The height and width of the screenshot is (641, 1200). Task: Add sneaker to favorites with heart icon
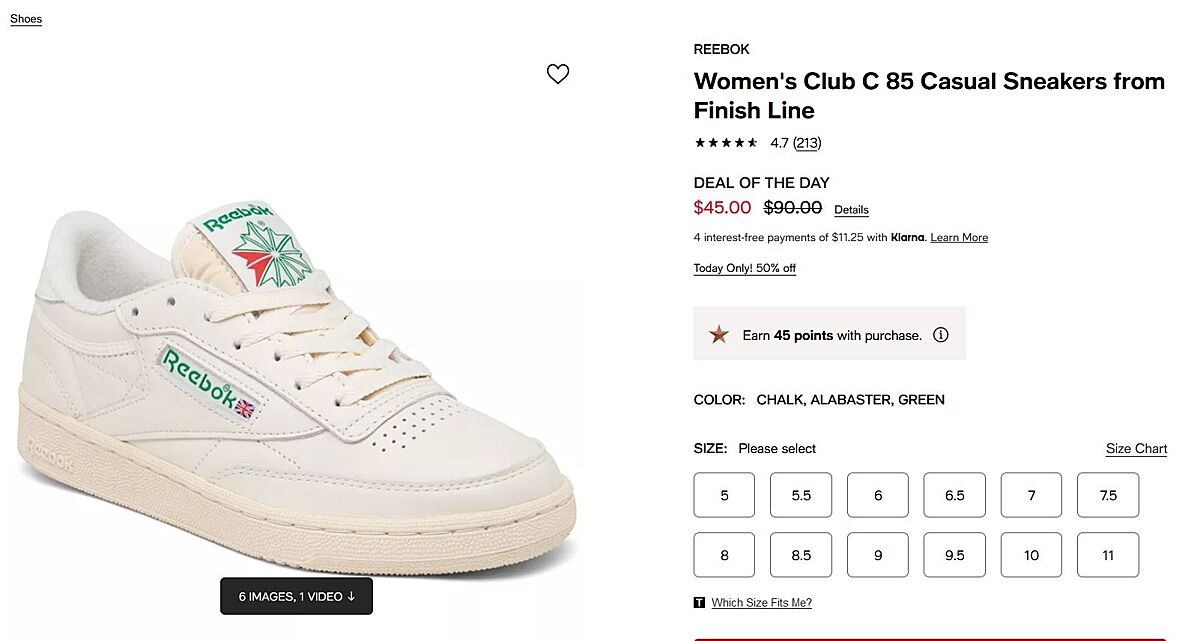pyautogui.click(x=558, y=74)
